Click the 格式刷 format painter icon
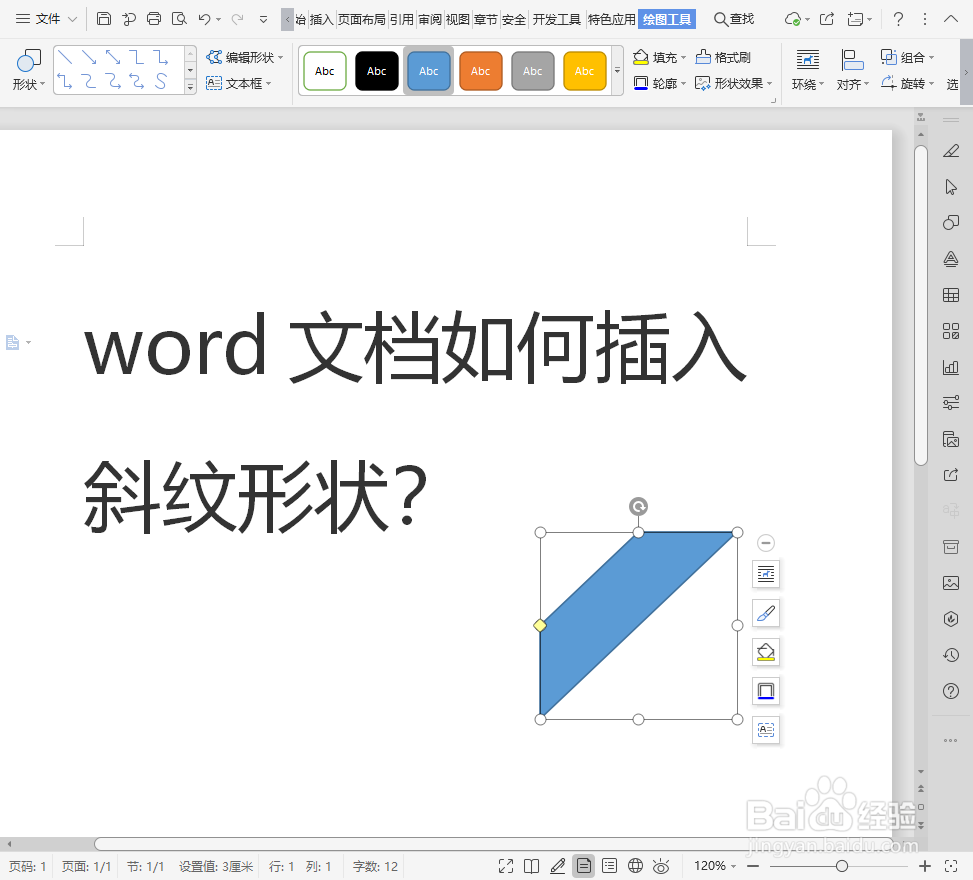973x880 pixels. (723, 57)
